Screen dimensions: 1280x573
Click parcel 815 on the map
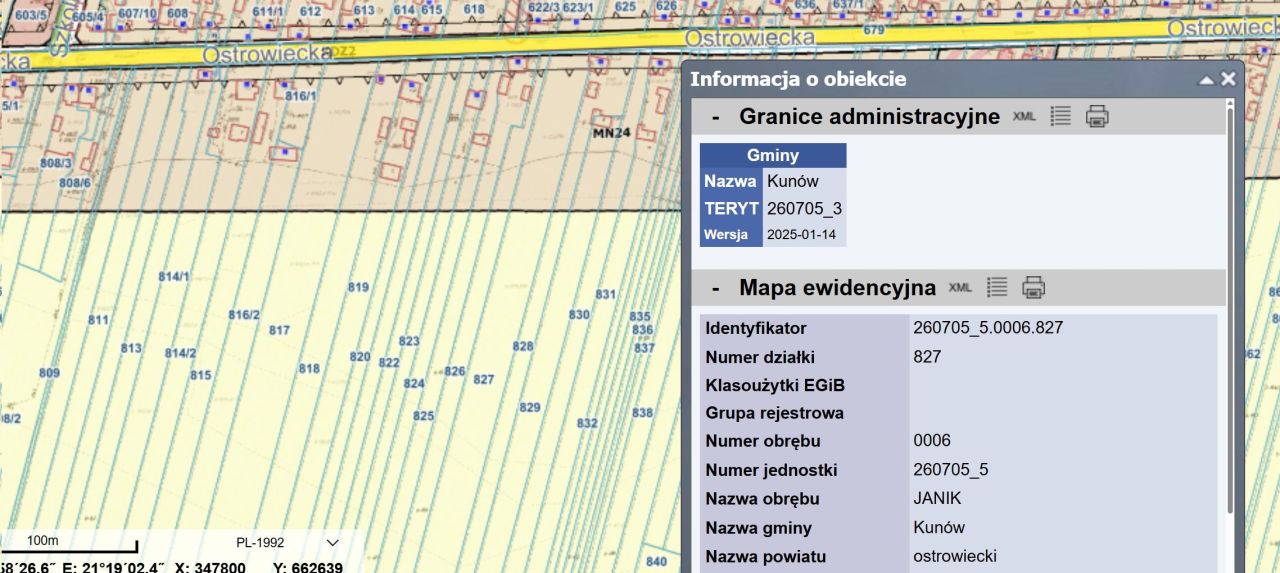coord(201,375)
